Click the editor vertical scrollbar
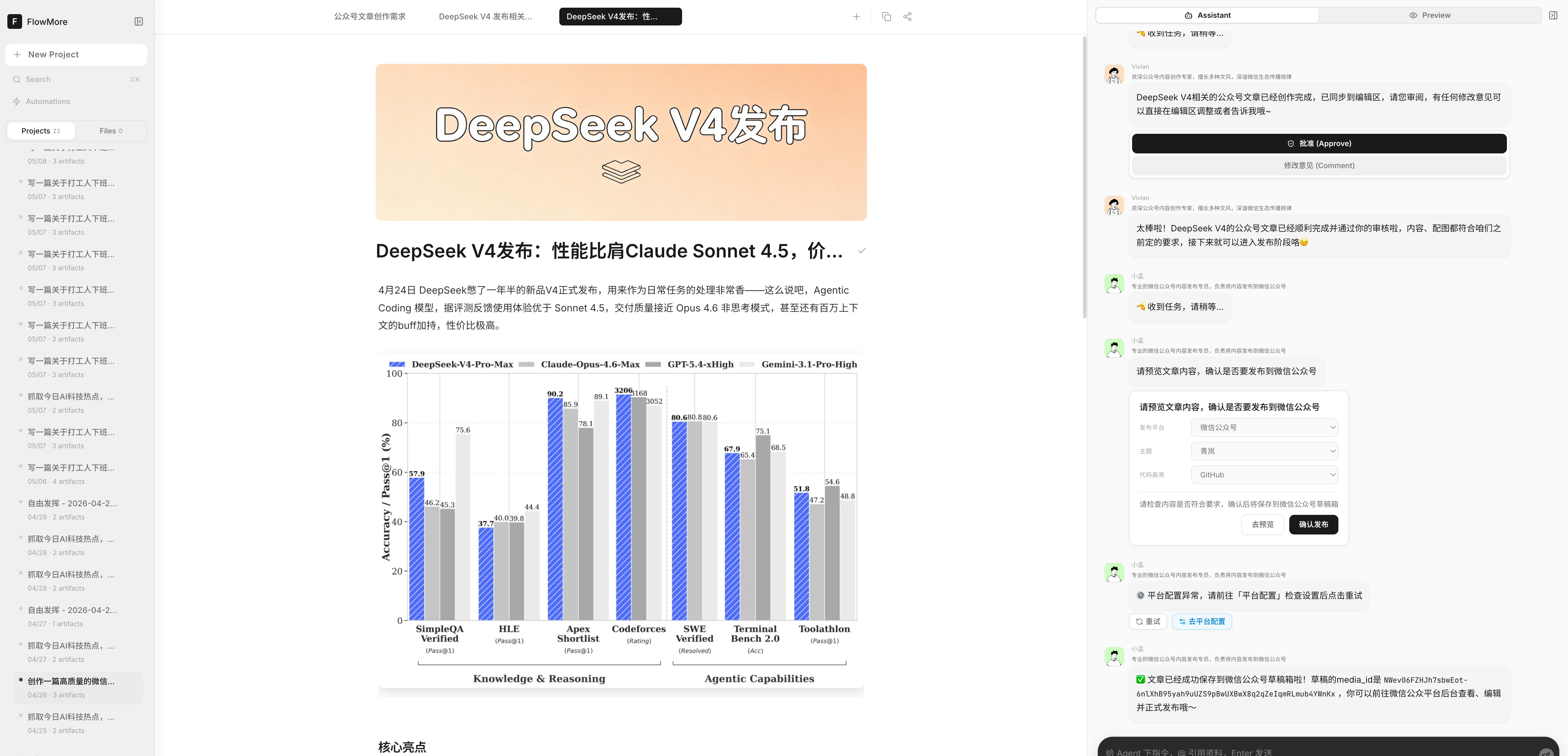1568x756 pixels. 1084,176
